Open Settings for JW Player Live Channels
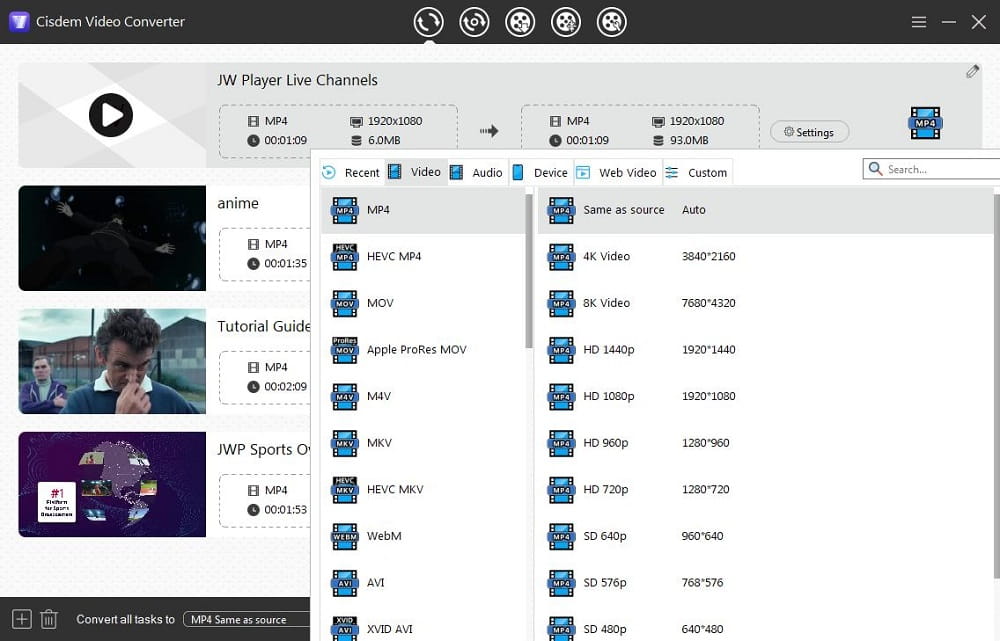1000x641 pixels. tap(809, 132)
